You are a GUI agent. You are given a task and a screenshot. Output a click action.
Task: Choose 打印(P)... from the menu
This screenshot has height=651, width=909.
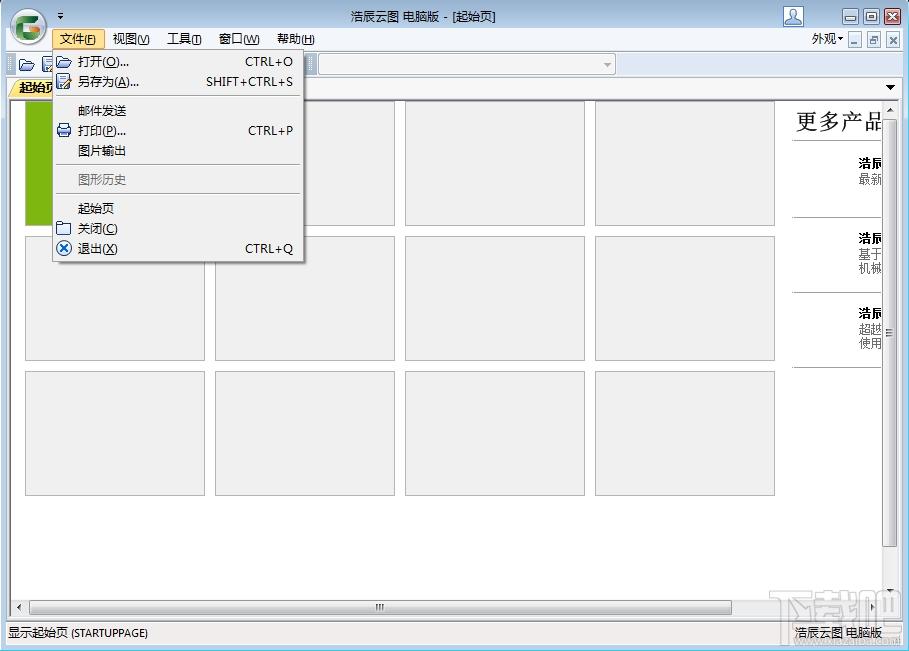click(x=178, y=130)
